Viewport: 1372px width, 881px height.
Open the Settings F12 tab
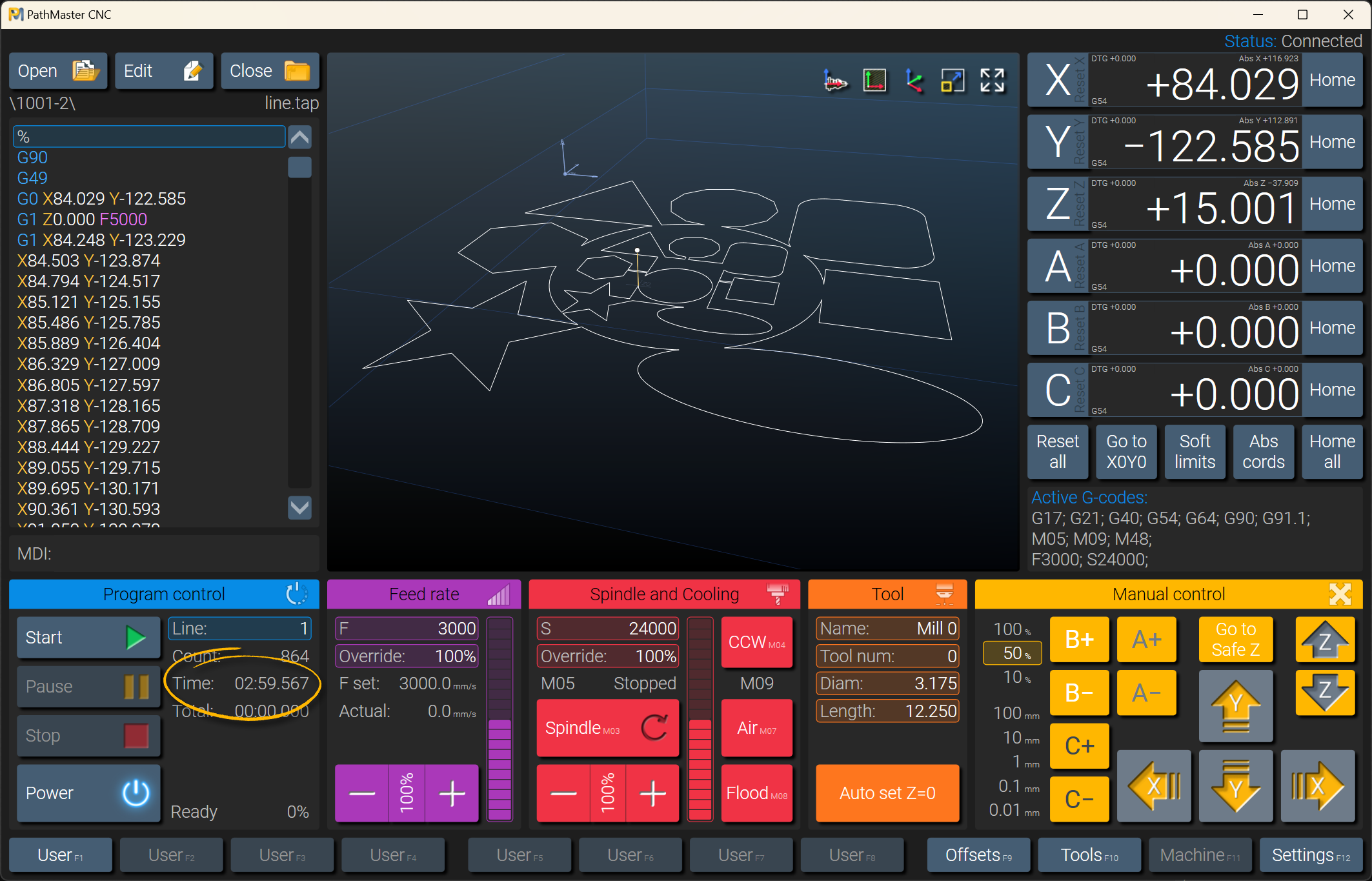1310,855
